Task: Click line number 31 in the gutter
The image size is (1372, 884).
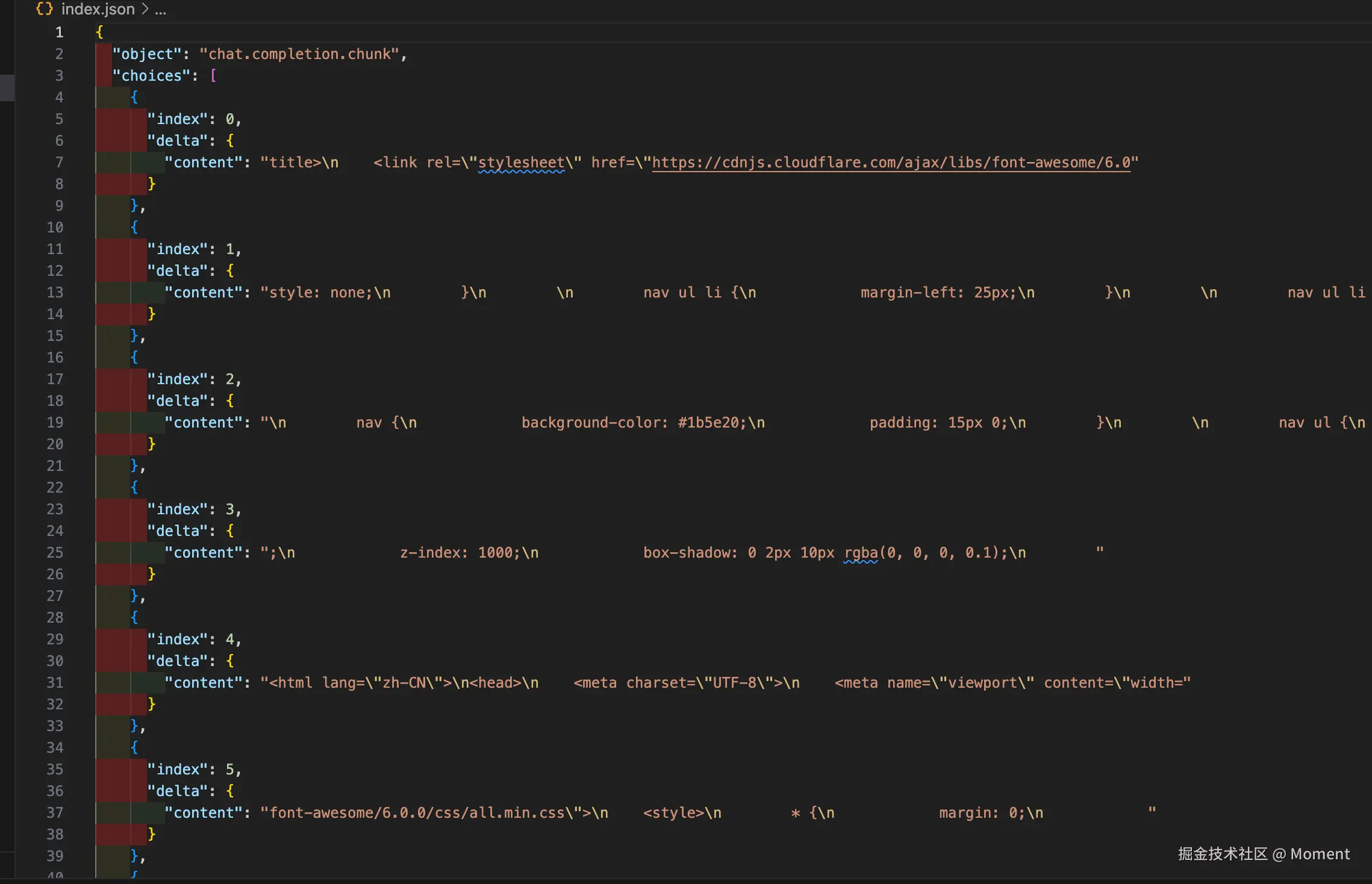Action: pyautogui.click(x=55, y=683)
